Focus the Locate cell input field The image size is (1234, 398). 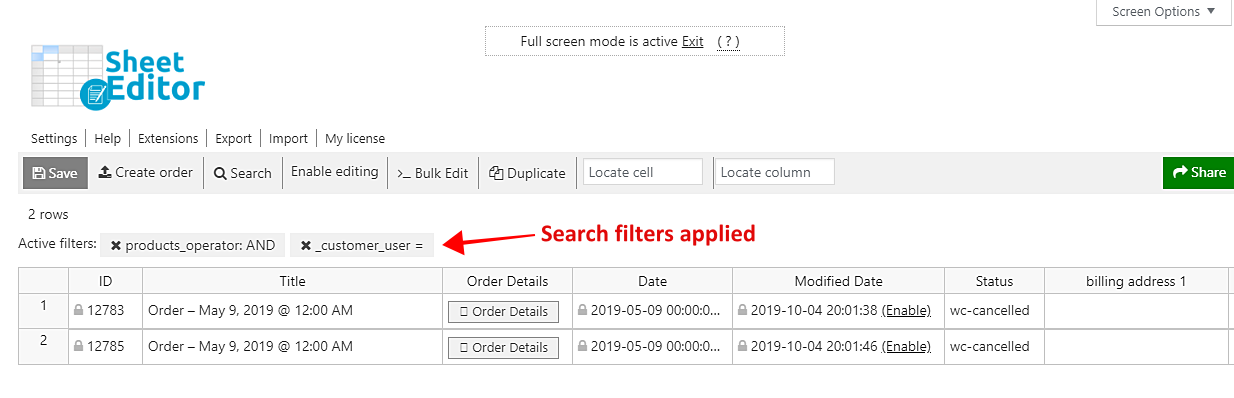tap(643, 172)
